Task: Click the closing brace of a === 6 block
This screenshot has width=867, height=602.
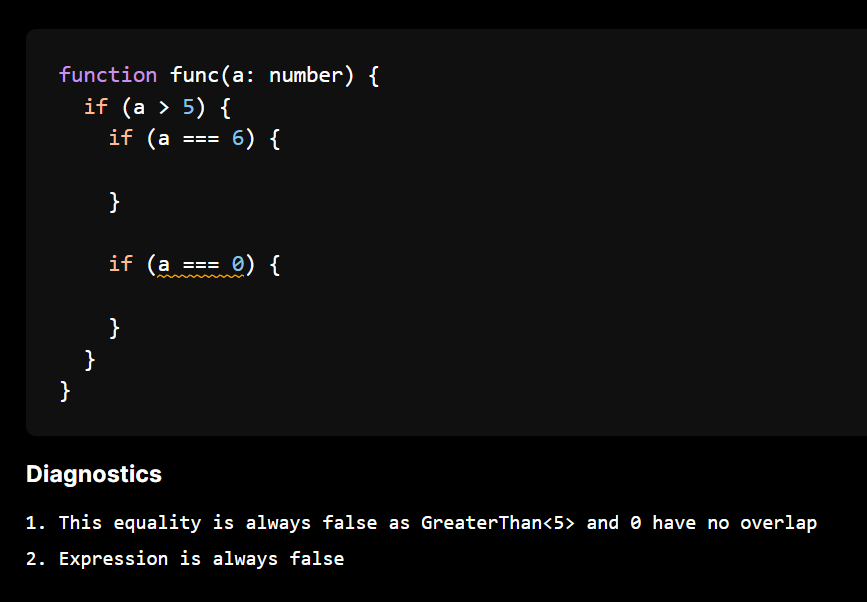Action: [x=114, y=202]
